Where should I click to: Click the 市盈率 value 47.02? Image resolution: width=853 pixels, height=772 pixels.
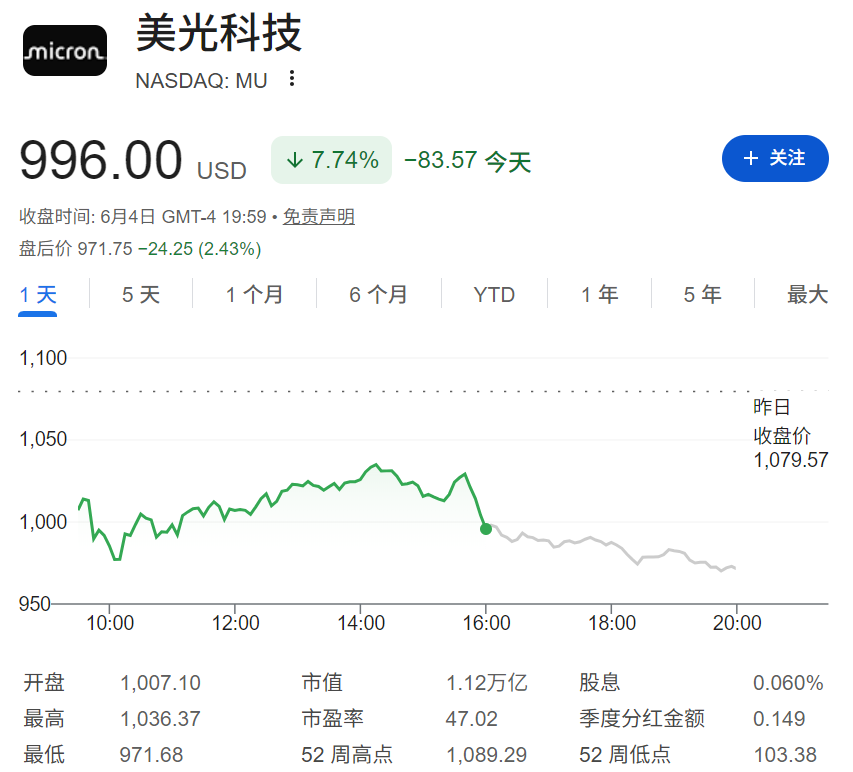(472, 719)
